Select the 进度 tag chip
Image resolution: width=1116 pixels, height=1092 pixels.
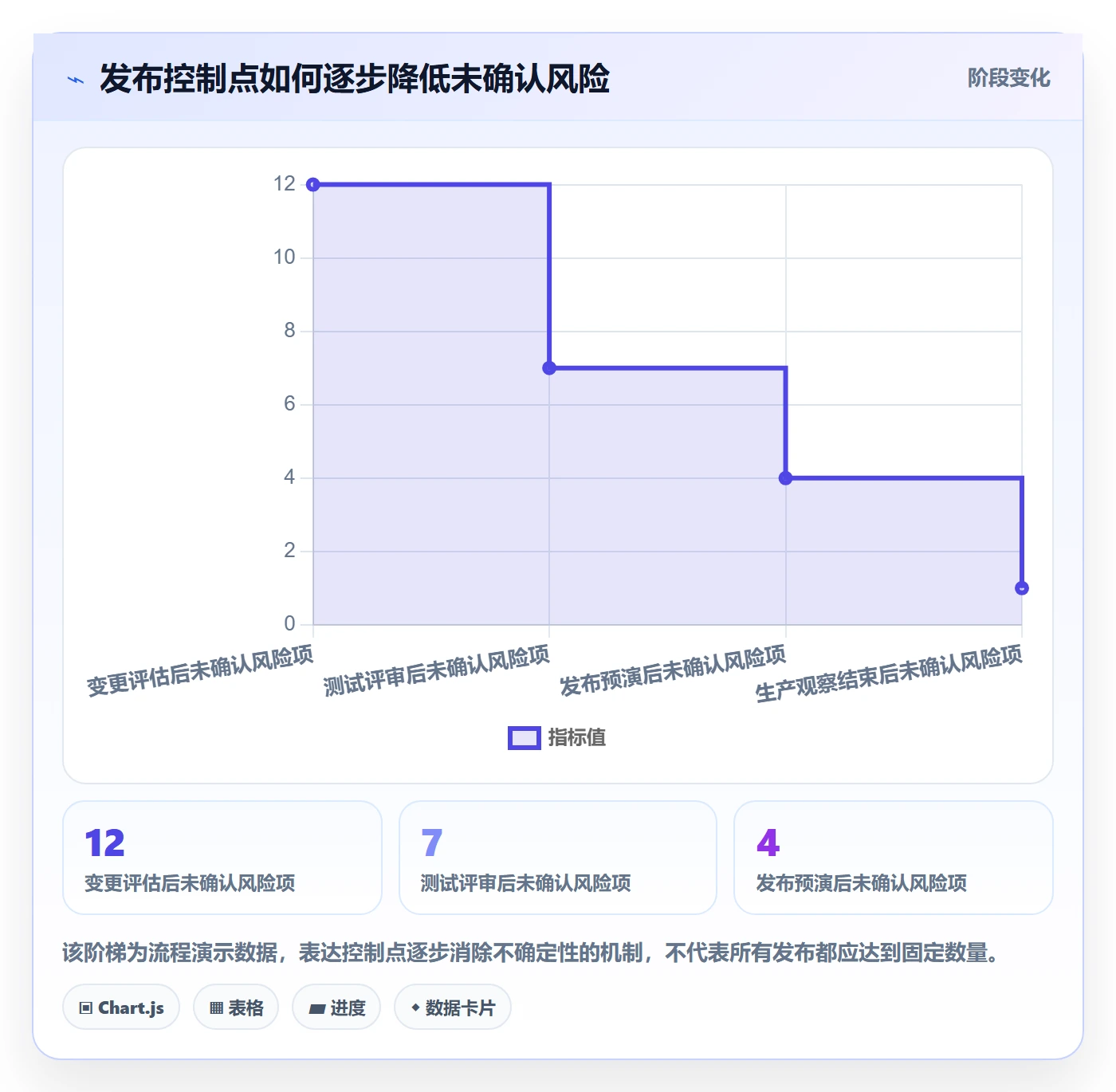[x=336, y=1008]
